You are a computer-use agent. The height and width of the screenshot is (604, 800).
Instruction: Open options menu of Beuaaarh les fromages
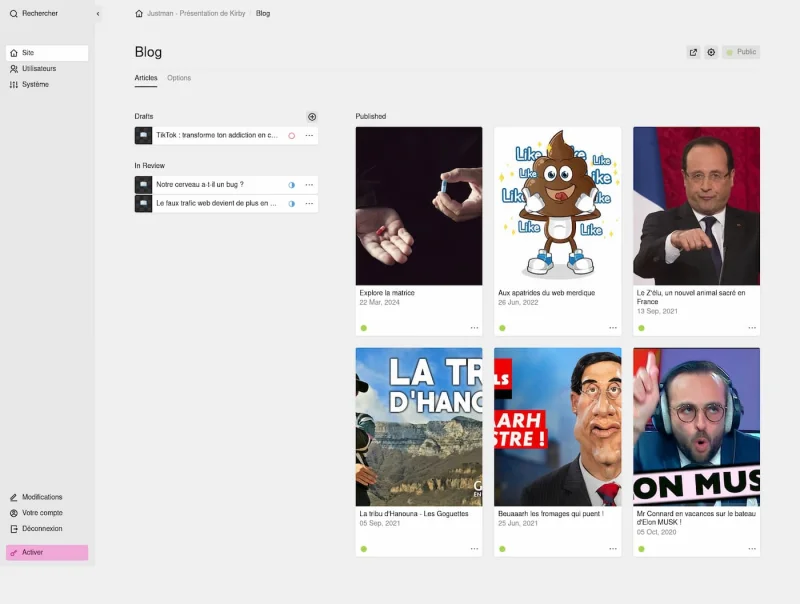(613, 549)
